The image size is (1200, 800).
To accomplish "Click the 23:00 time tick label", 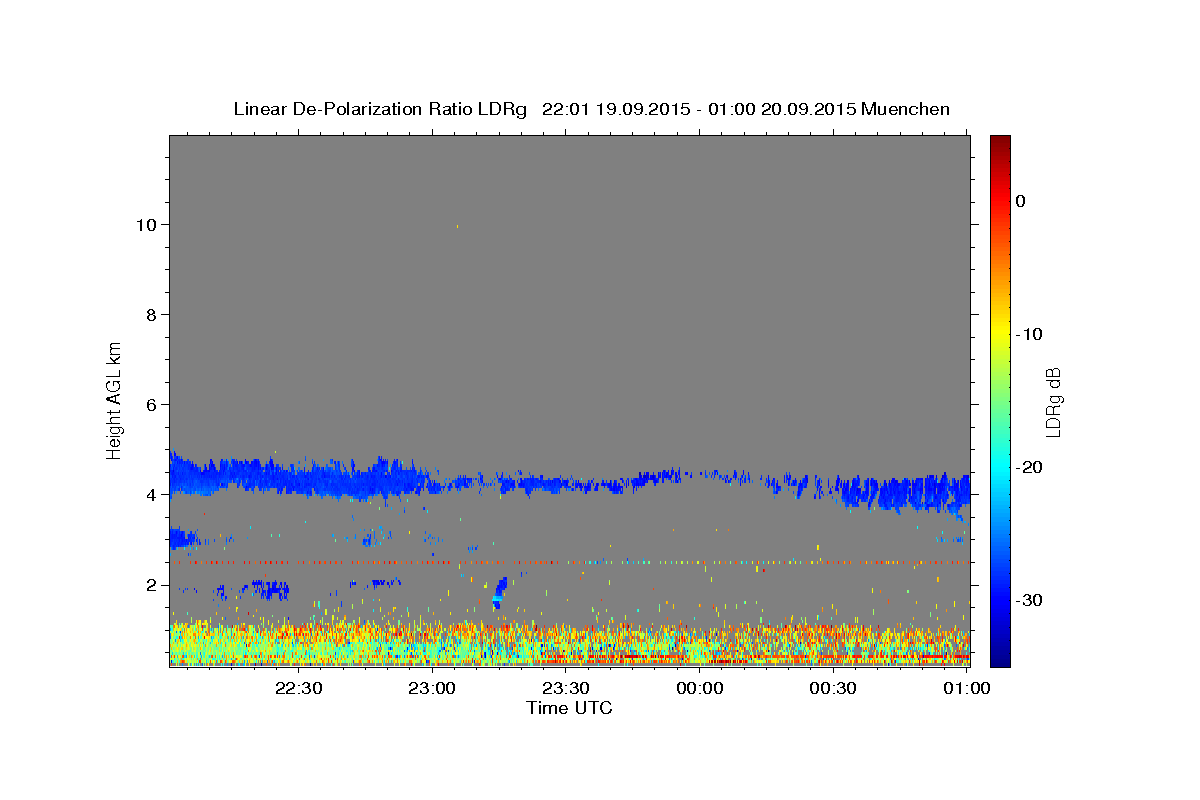I will pyautogui.click(x=432, y=688).
